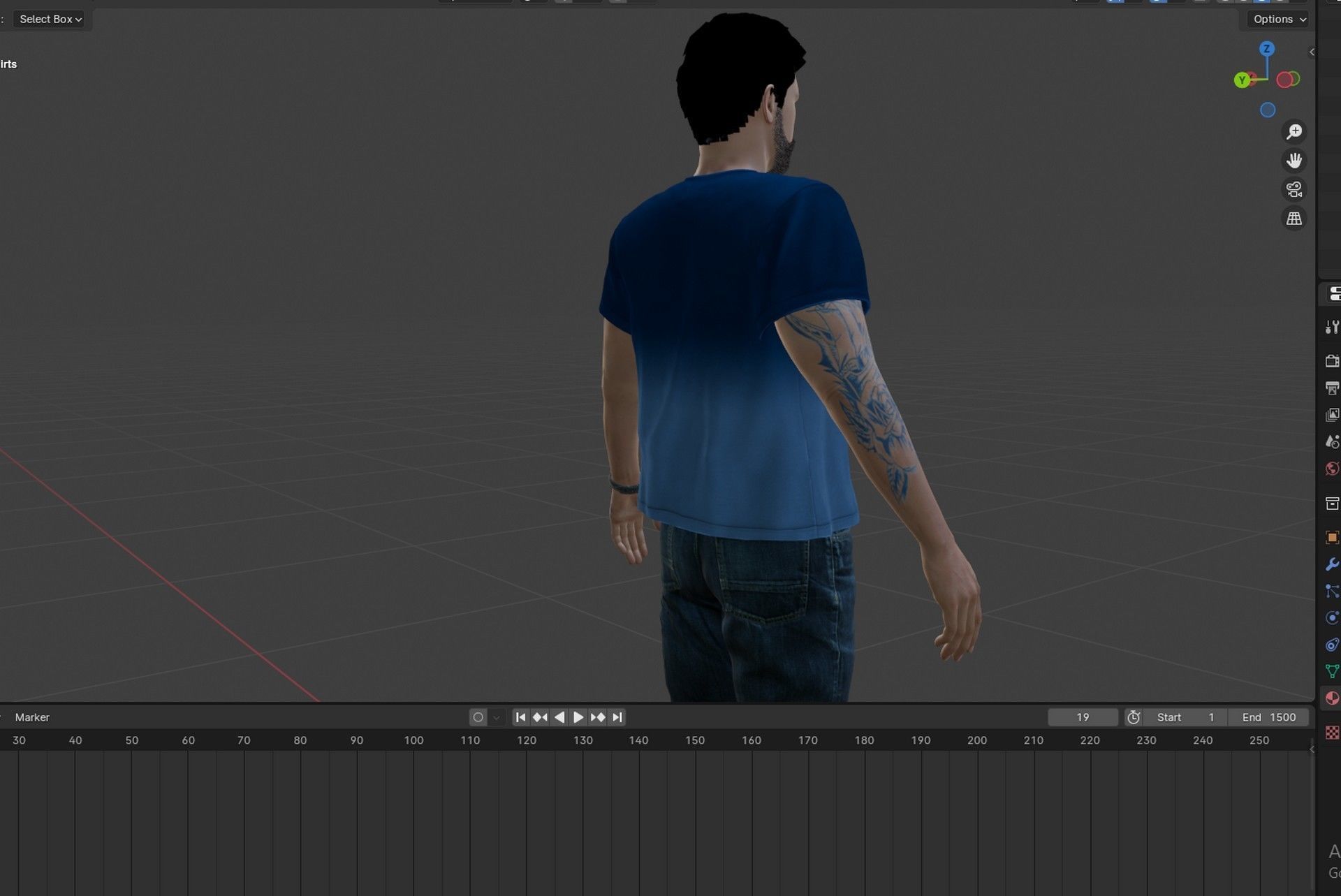This screenshot has height=896, width=1341.
Task: Open the Object Data tab (green triangle)
Action: (x=1332, y=671)
